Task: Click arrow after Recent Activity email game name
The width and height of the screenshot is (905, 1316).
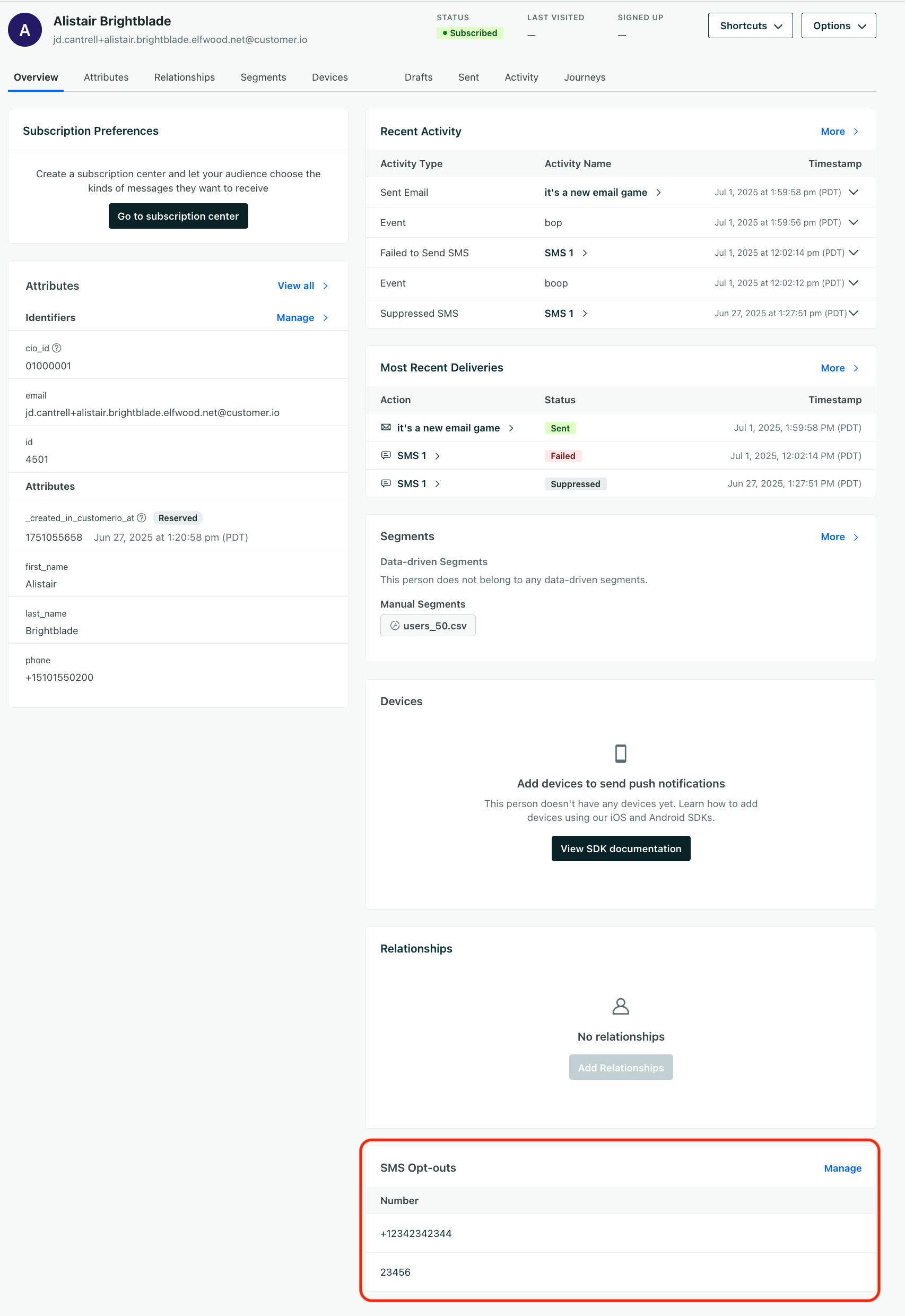Action: pyautogui.click(x=658, y=192)
